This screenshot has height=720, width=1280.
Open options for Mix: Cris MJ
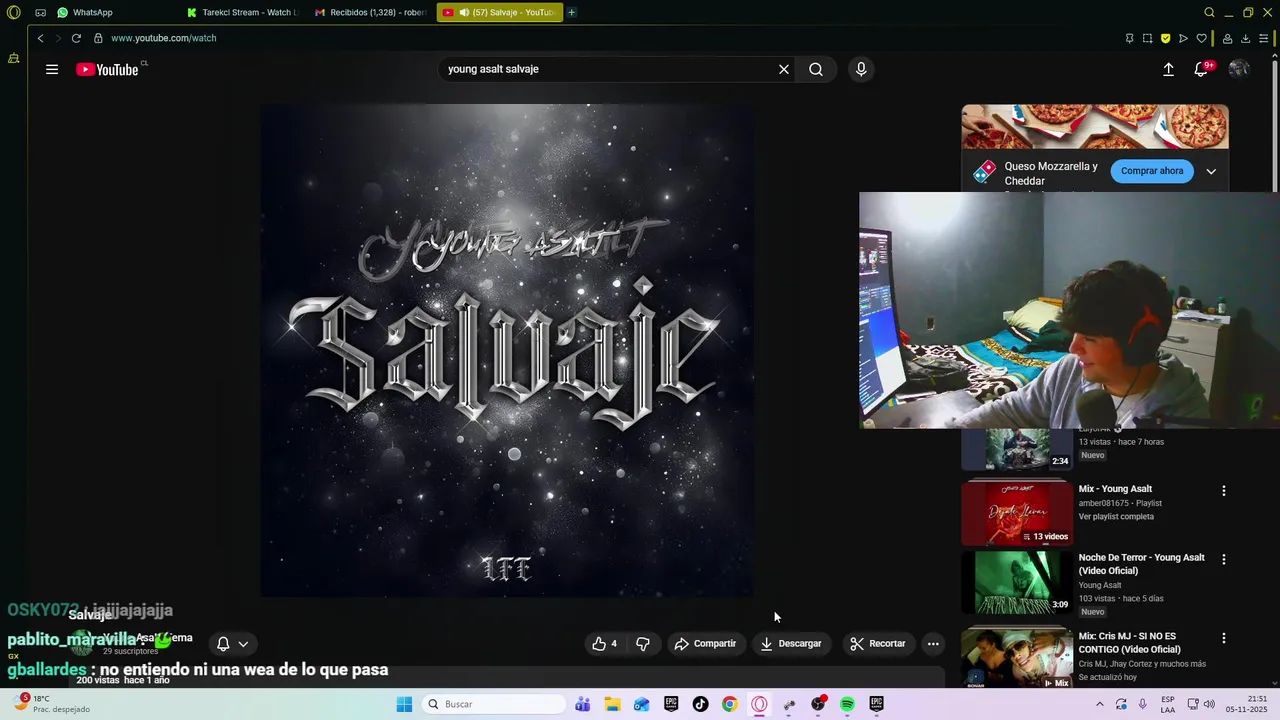point(1223,638)
